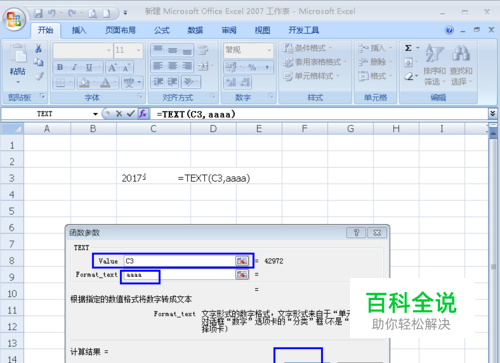This screenshot has width=500, height=363.
Task: Apply fill color bucket
Action: pyautogui.click(x=85, y=82)
